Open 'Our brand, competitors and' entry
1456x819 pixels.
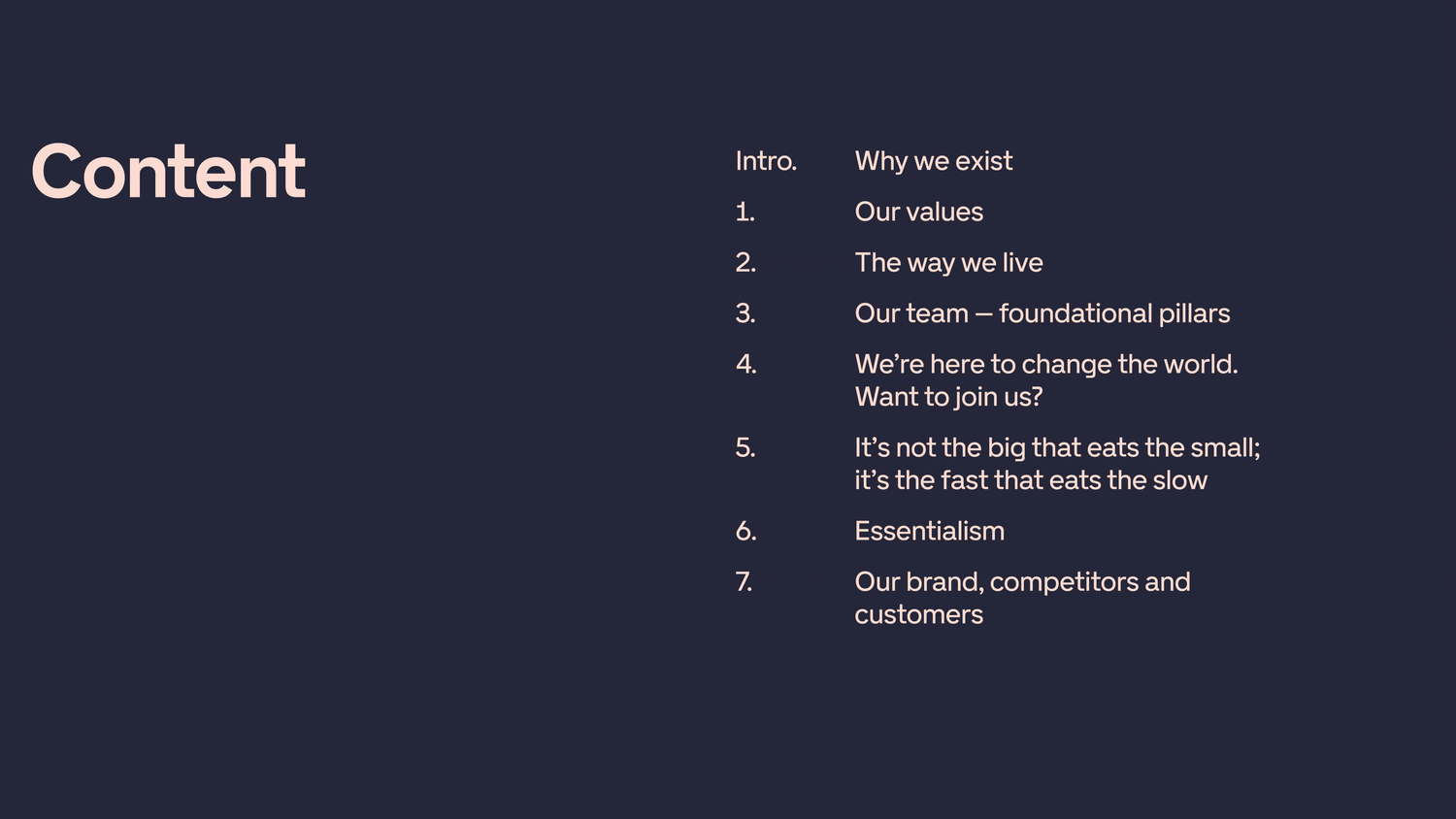tap(1022, 582)
